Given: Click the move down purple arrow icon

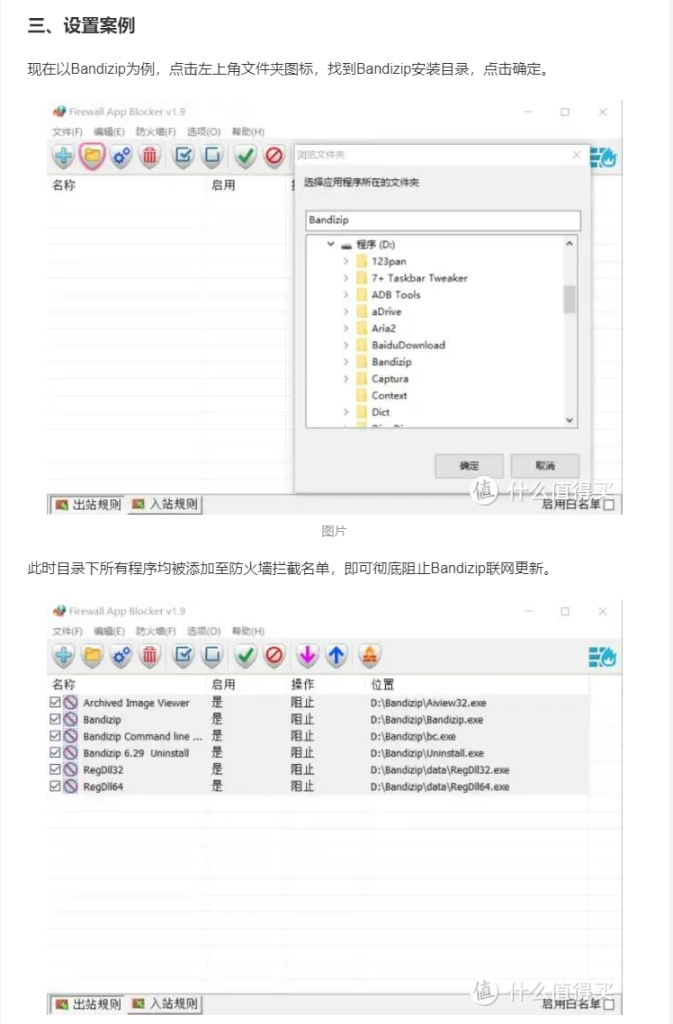Looking at the screenshot, I should pos(307,656).
